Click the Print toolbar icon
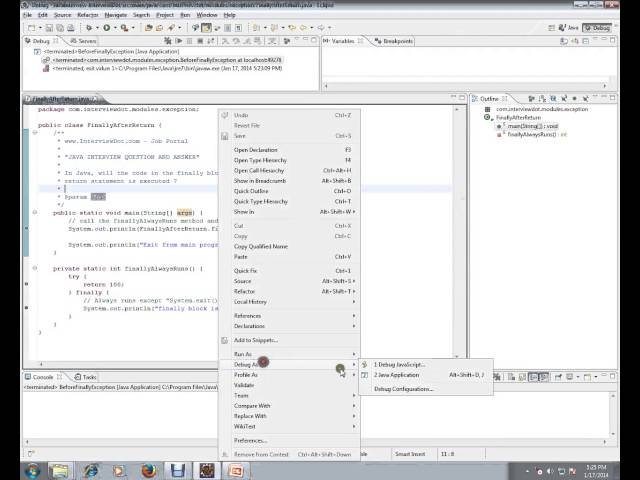 tap(71, 28)
